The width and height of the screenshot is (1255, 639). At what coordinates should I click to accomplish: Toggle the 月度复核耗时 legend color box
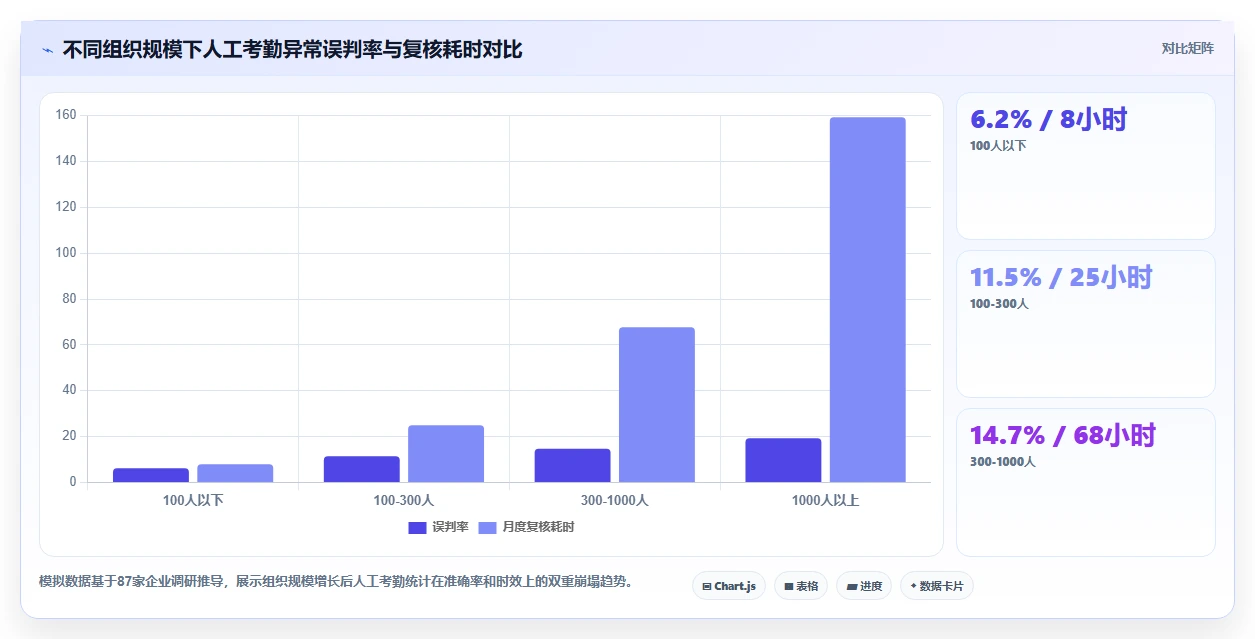488,527
